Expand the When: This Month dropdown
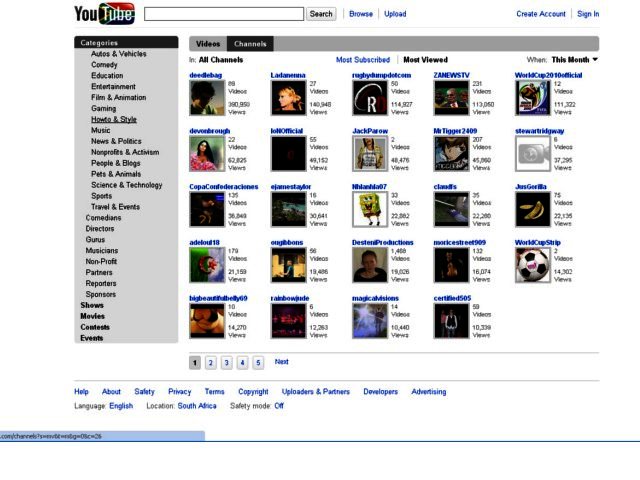Screen dimensions: 640x480 (575, 60)
